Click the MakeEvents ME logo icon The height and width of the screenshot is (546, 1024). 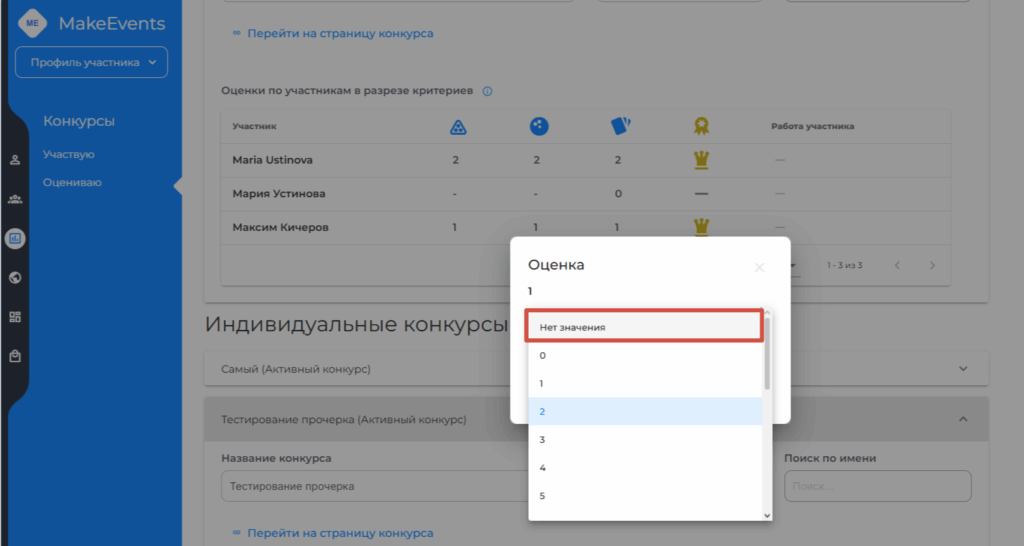[32, 24]
